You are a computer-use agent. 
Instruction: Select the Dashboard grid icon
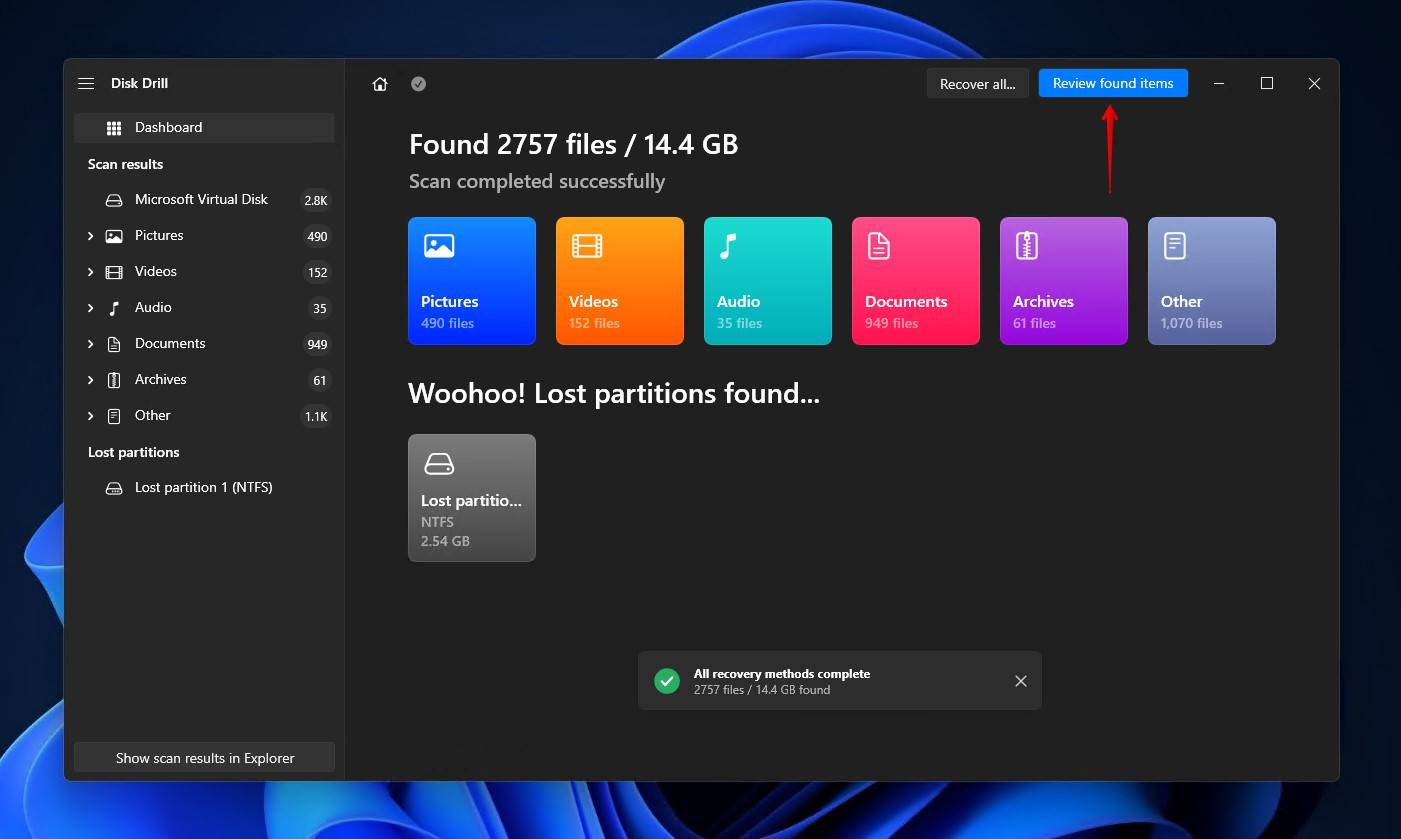[x=114, y=128]
